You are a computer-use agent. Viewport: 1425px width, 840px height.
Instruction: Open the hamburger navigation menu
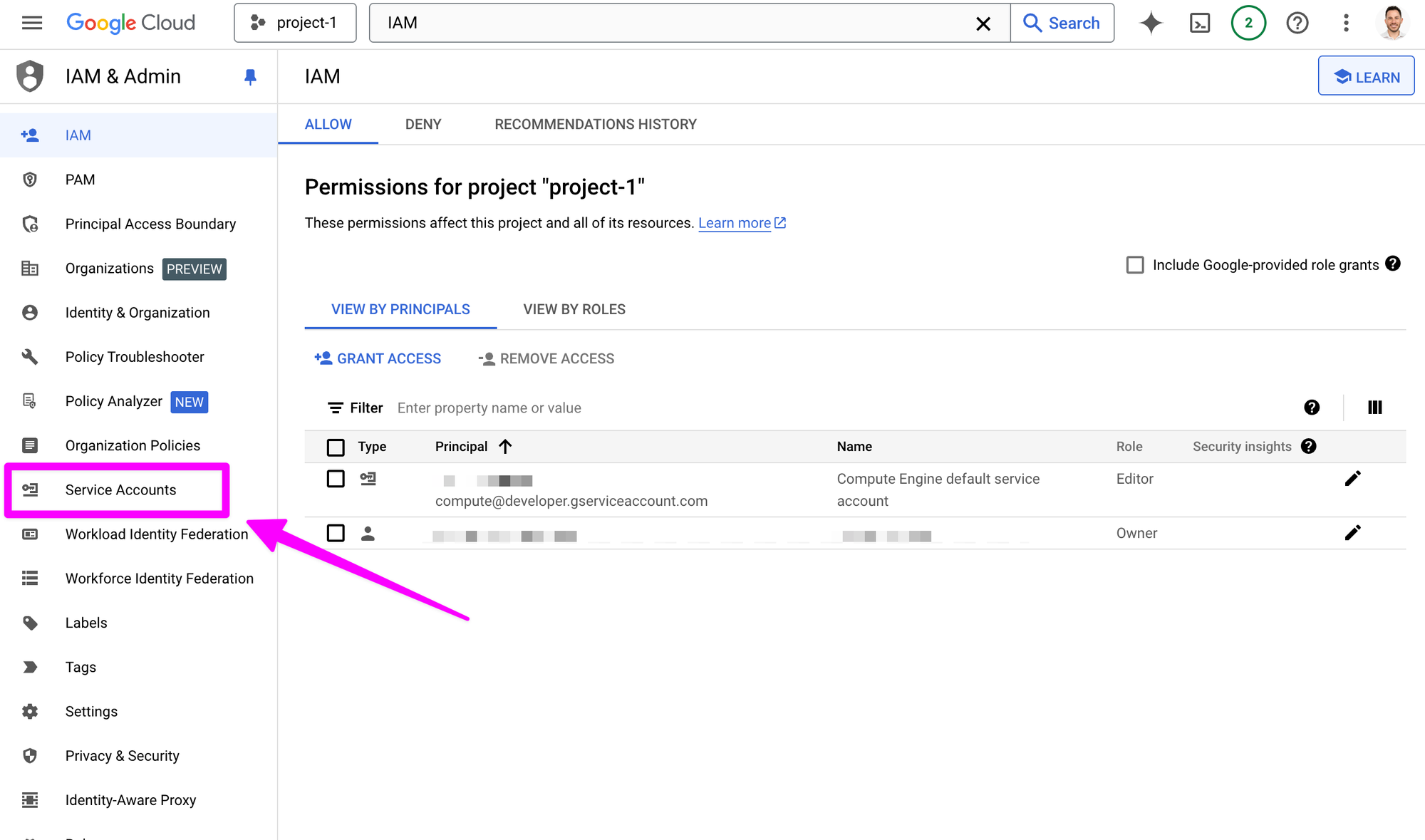[32, 23]
